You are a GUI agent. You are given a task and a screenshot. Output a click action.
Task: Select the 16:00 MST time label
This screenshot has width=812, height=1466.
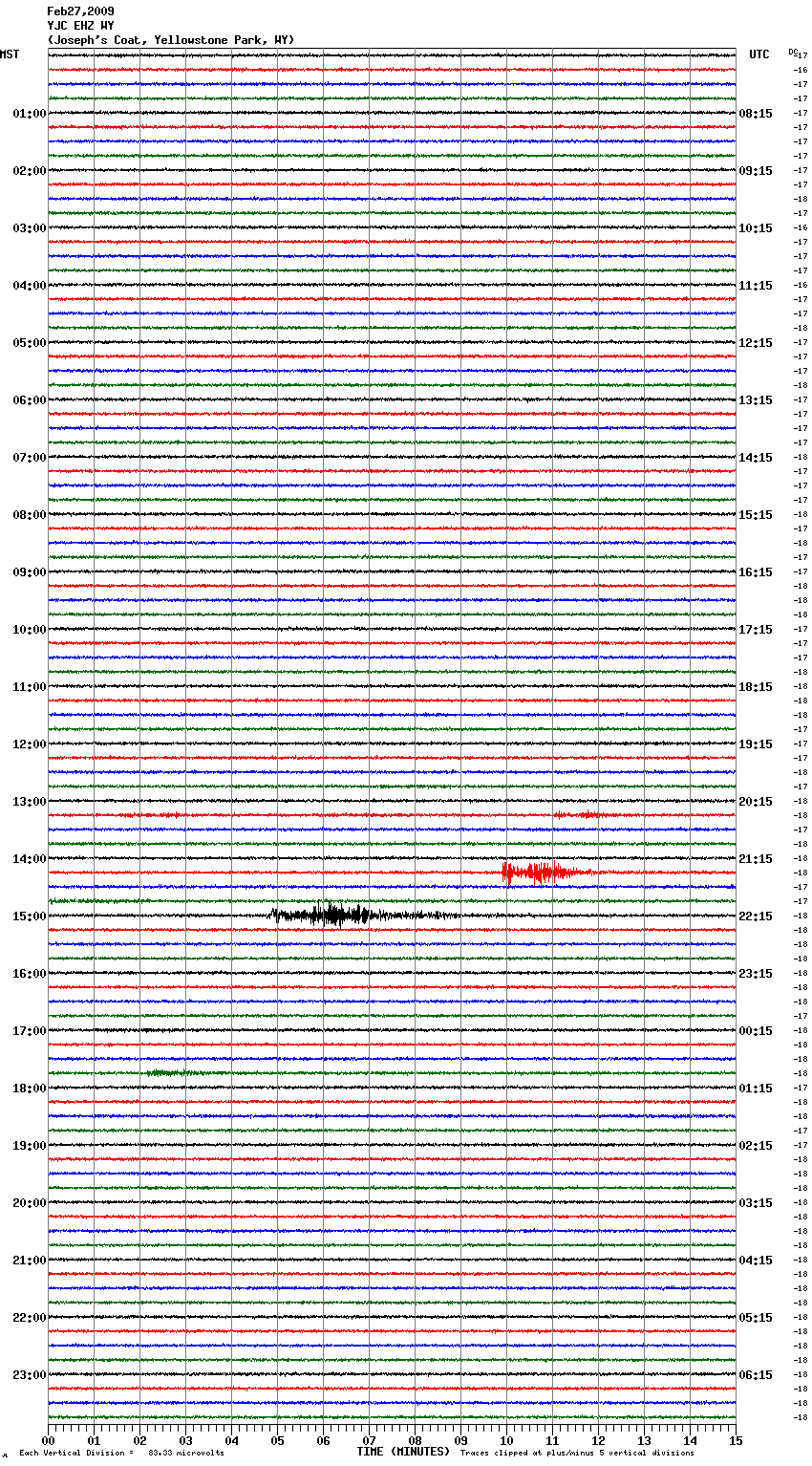pyautogui.click(x=30, y=974)
